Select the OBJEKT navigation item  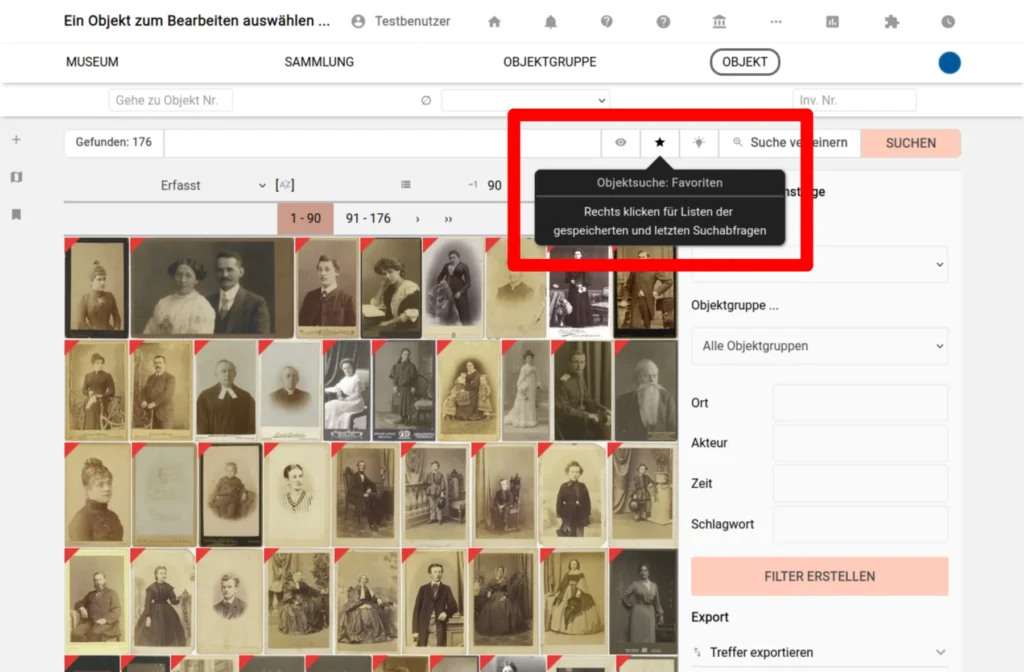click(744, 62)
